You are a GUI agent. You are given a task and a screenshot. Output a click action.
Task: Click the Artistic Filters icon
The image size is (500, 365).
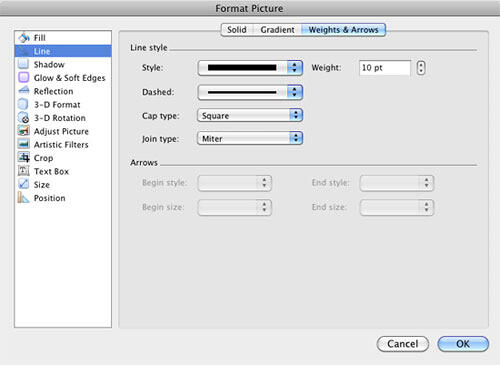[24, 144]
